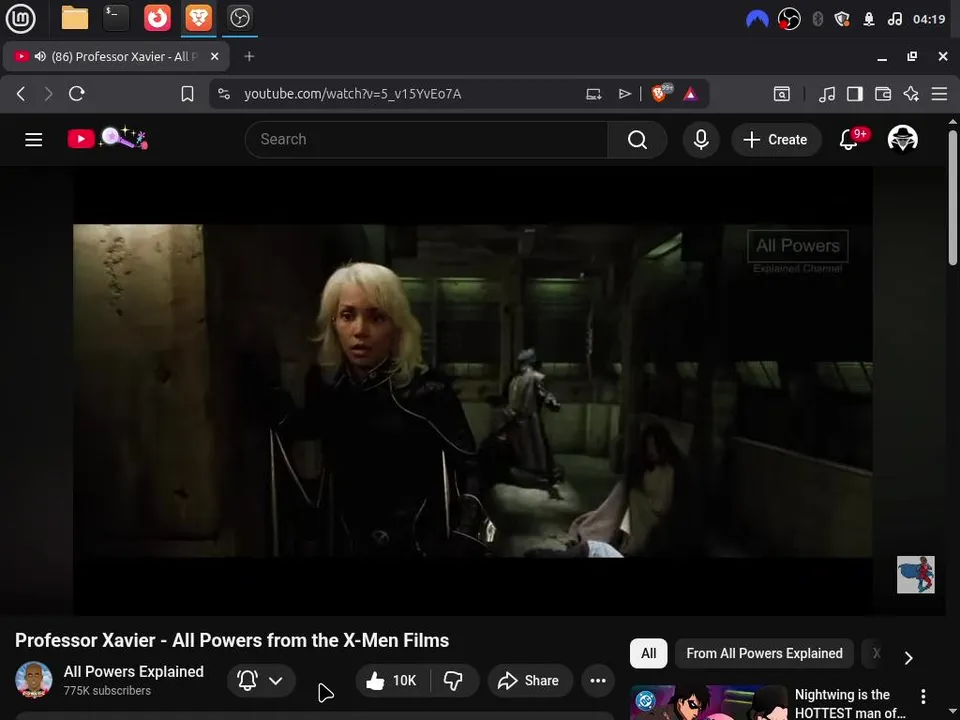Open the YouTube guide hamburger menu
Image resolution: width=960 pixels, height=720 pixels.
[34, 140]
